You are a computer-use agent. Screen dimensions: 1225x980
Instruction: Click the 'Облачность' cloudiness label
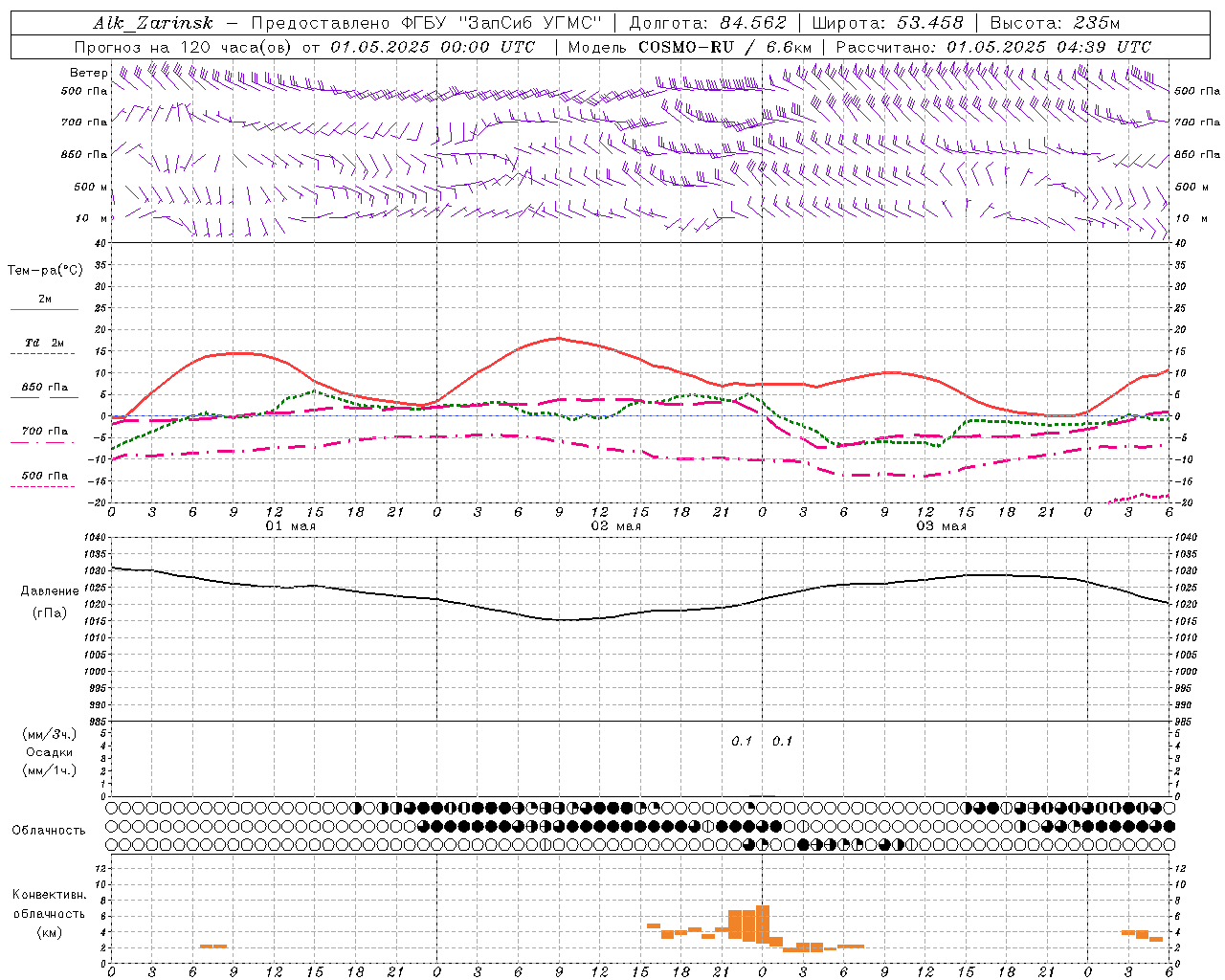pos(49,830)
